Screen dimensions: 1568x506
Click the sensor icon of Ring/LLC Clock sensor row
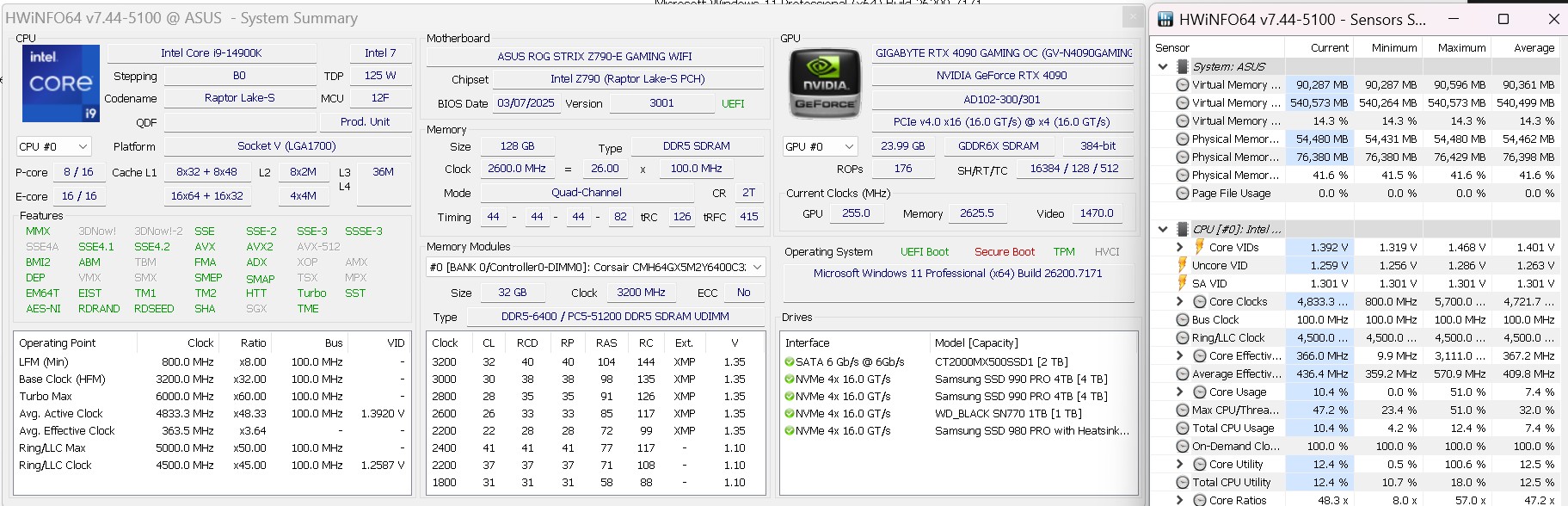(x=1183, y=337)
